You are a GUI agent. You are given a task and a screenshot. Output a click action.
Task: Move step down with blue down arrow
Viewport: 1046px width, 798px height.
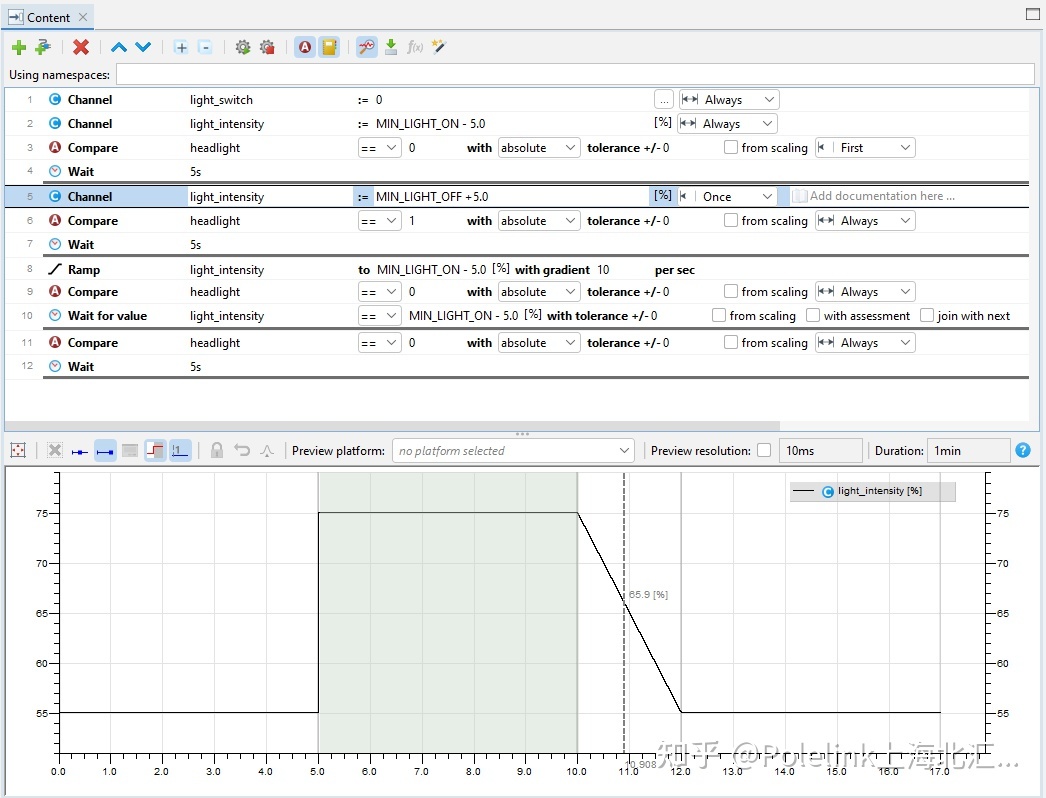[143, 47]
